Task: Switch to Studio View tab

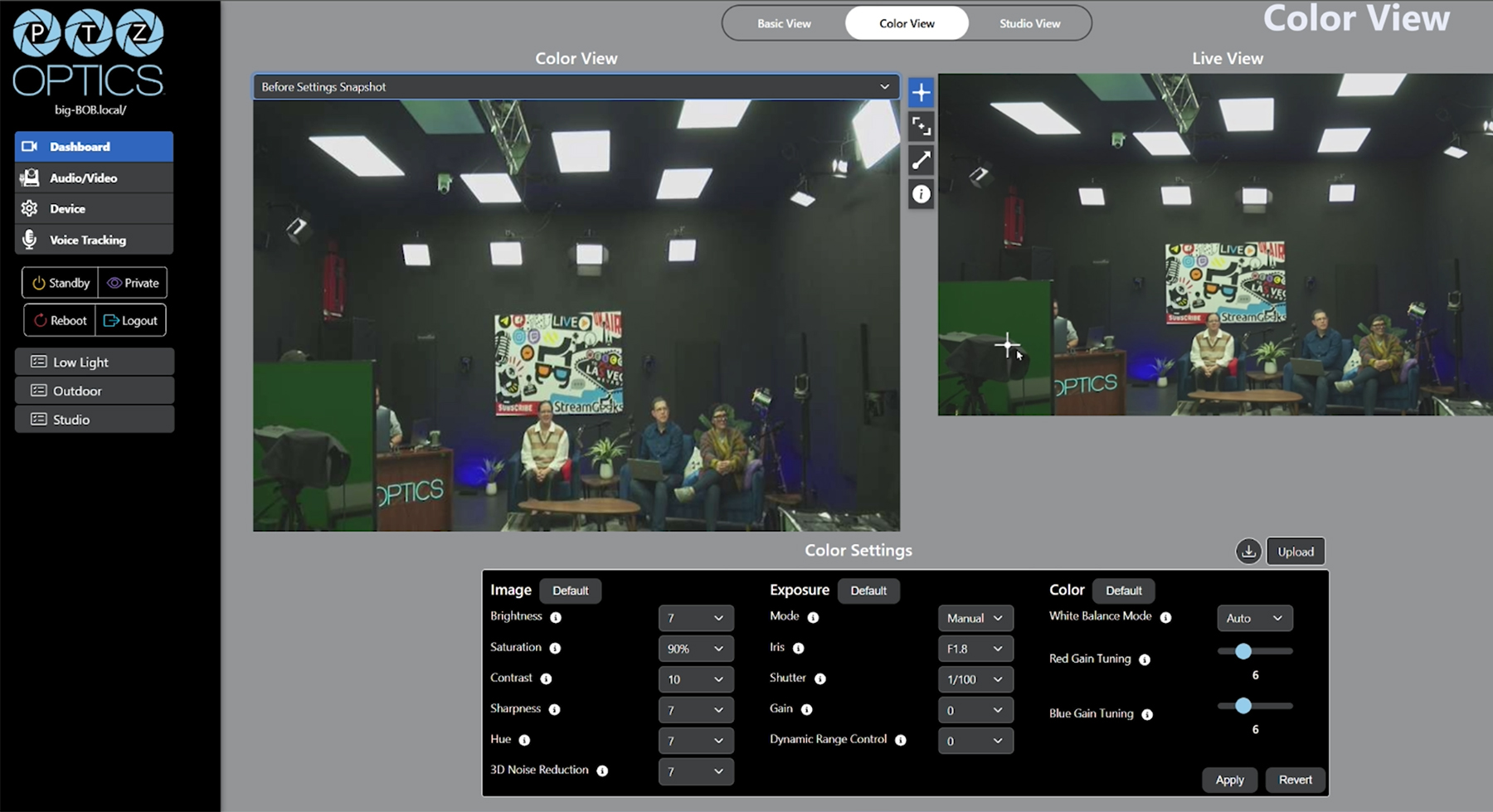Action: tap(1029, 23)
